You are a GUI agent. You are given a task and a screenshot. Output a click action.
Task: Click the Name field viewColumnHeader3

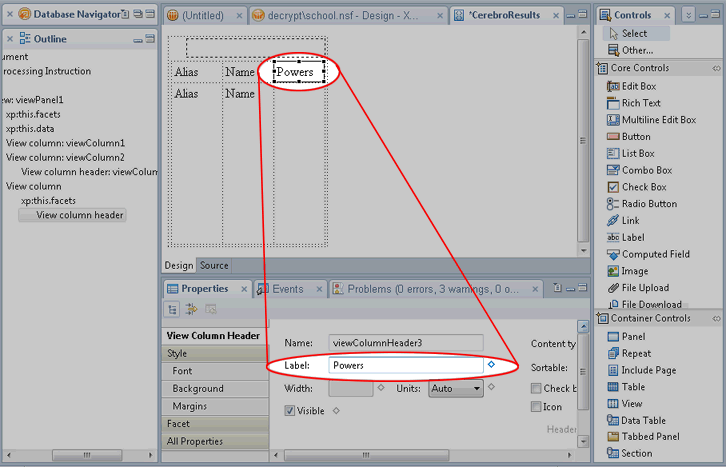pyautogui.click(x=406, y=343)
